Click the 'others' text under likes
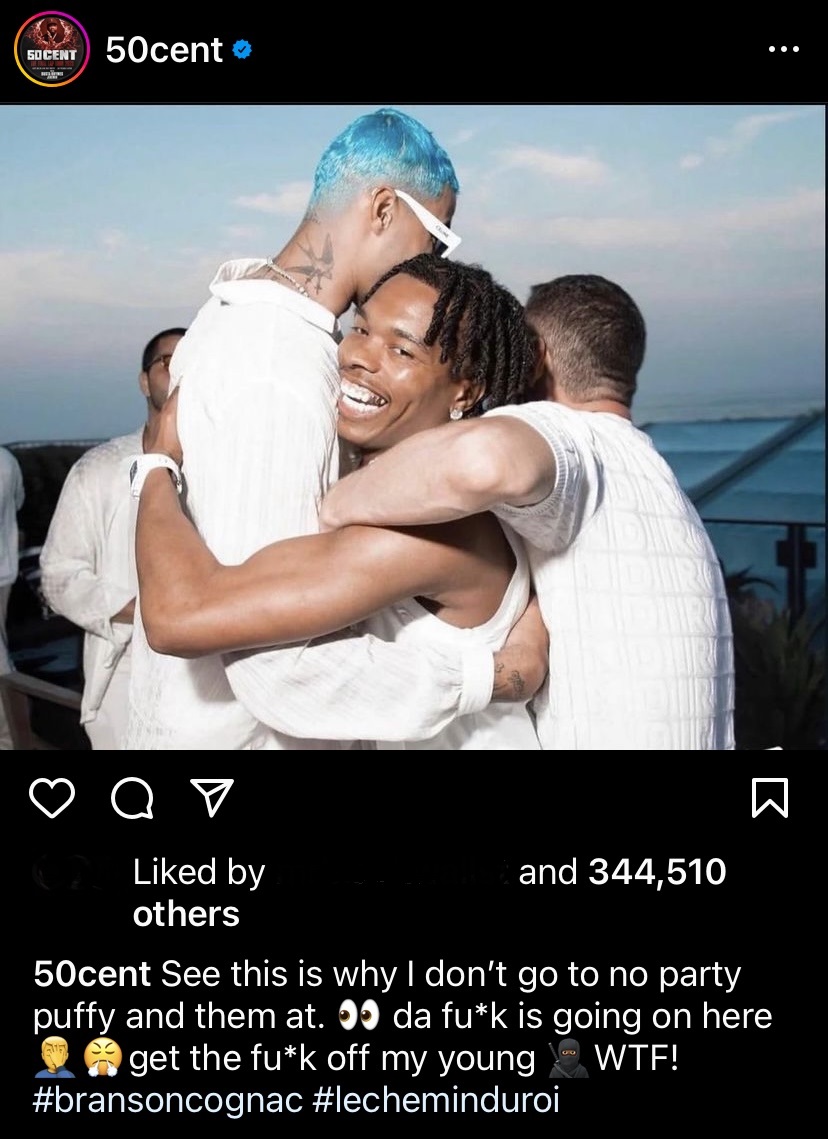This screenshot has height=1139, width=828. (186, 914)
